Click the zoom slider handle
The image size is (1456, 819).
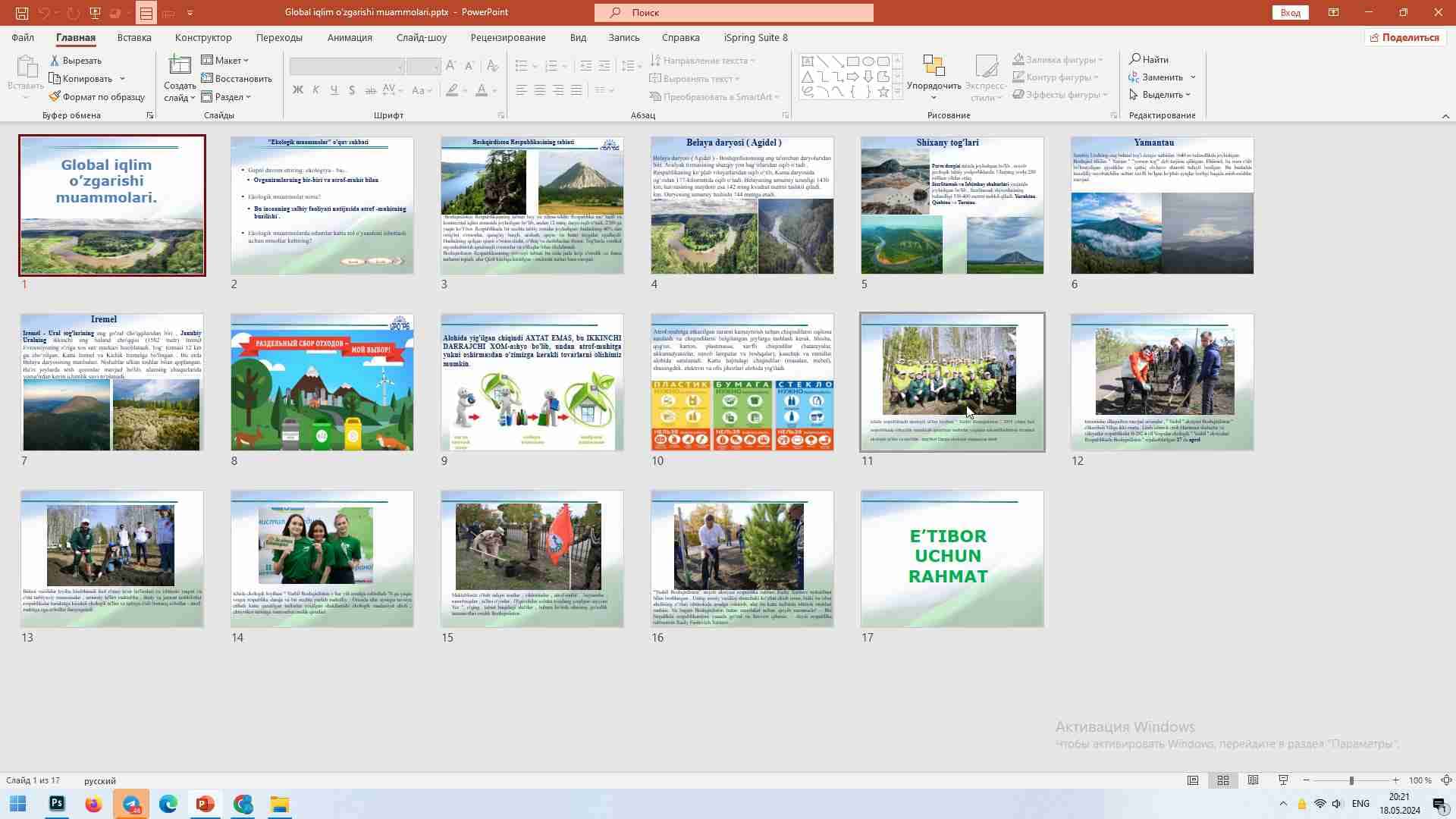1351,780
